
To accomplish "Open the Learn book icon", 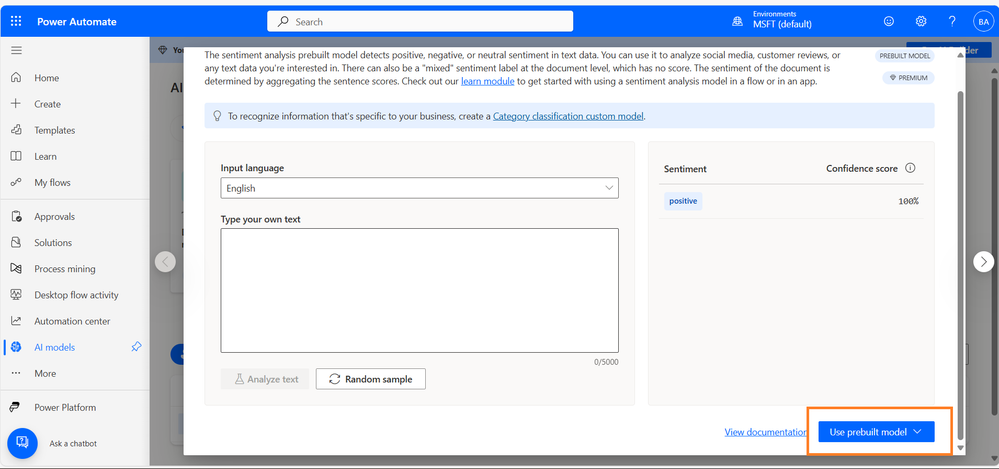I will coord(17,156).
